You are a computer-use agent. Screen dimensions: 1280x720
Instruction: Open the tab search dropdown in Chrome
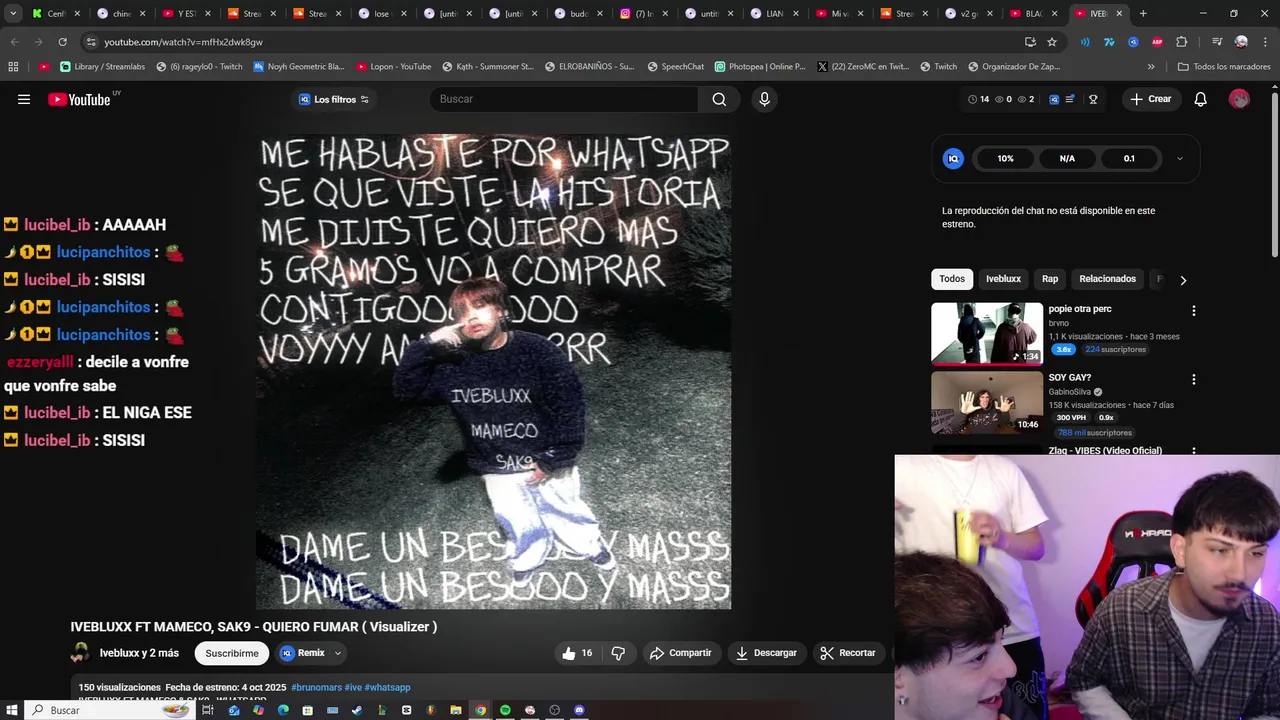coord(13,14)
